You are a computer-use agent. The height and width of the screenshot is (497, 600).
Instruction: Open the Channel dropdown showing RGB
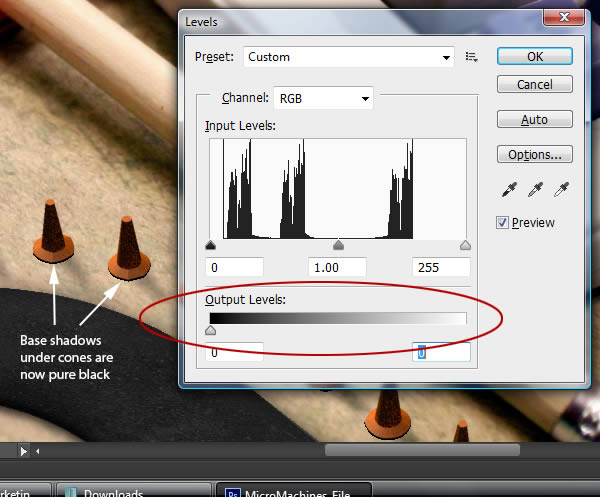coord(323,98)
